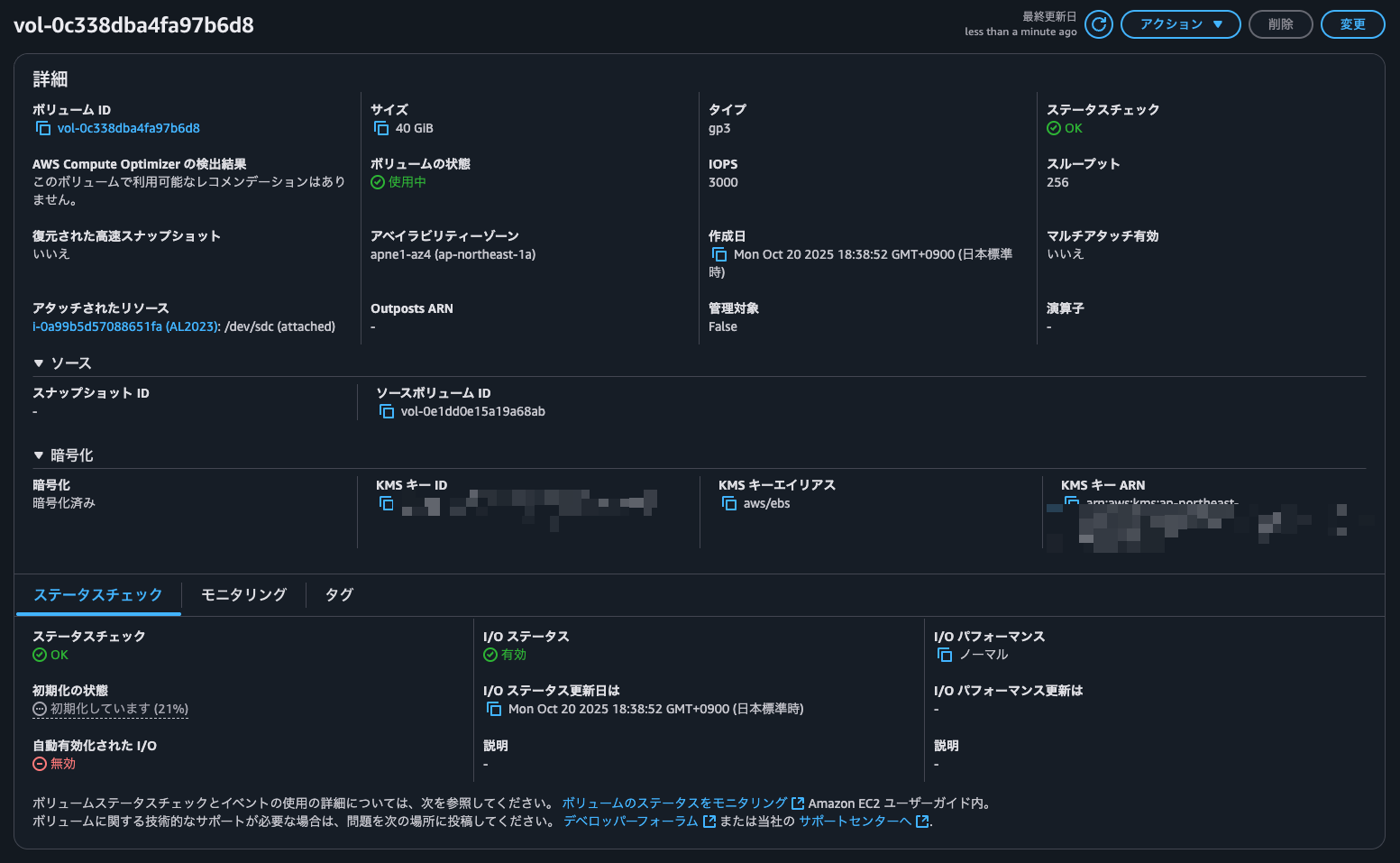Click the 暗号化済み encryption status text
Screen dimensions: 1400x863
(x=64, y=503)
